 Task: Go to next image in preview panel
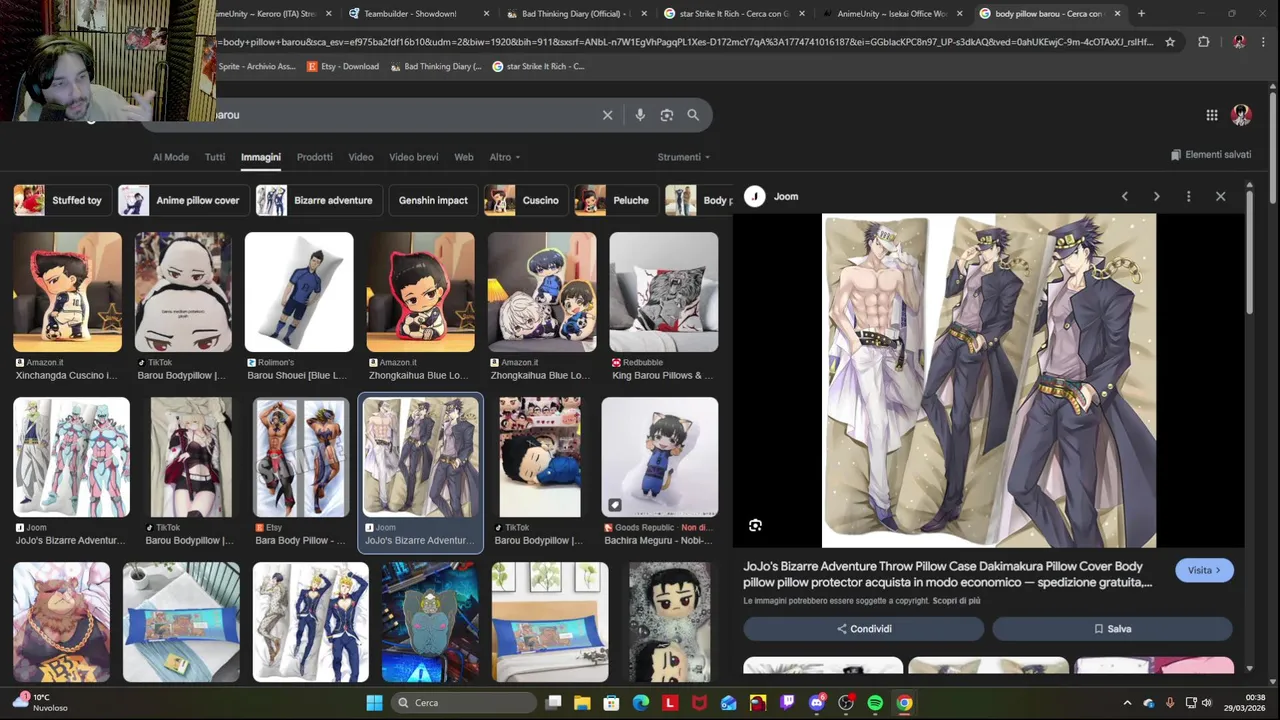pos(1157,197)
